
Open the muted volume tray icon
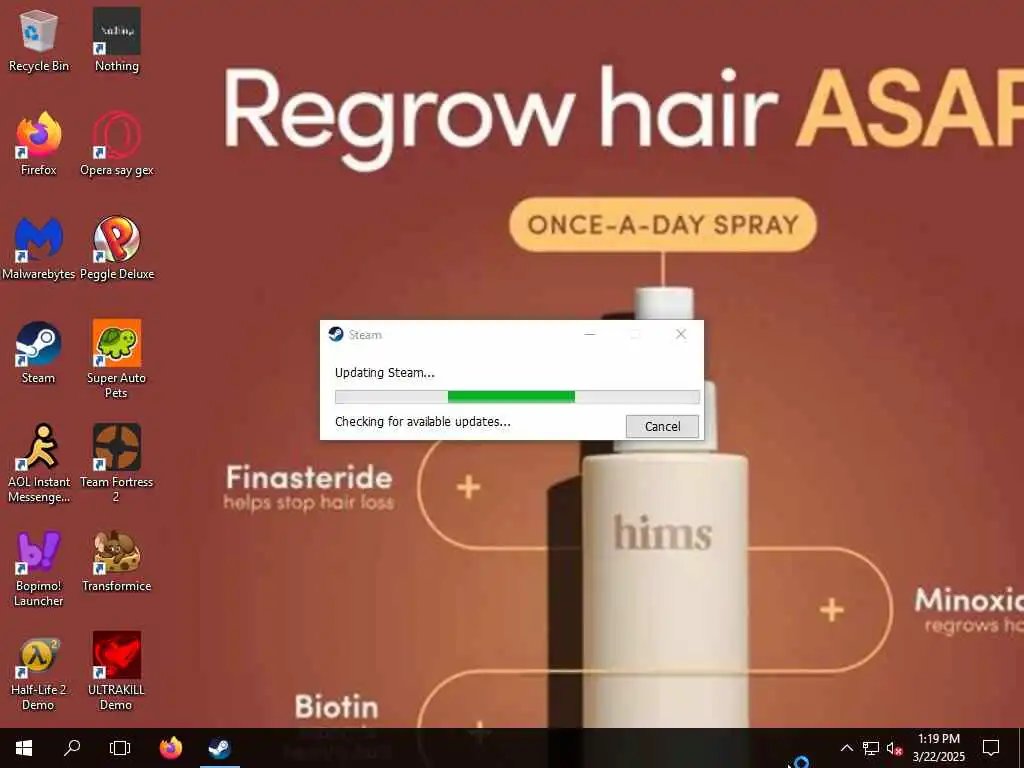(895, 748)
